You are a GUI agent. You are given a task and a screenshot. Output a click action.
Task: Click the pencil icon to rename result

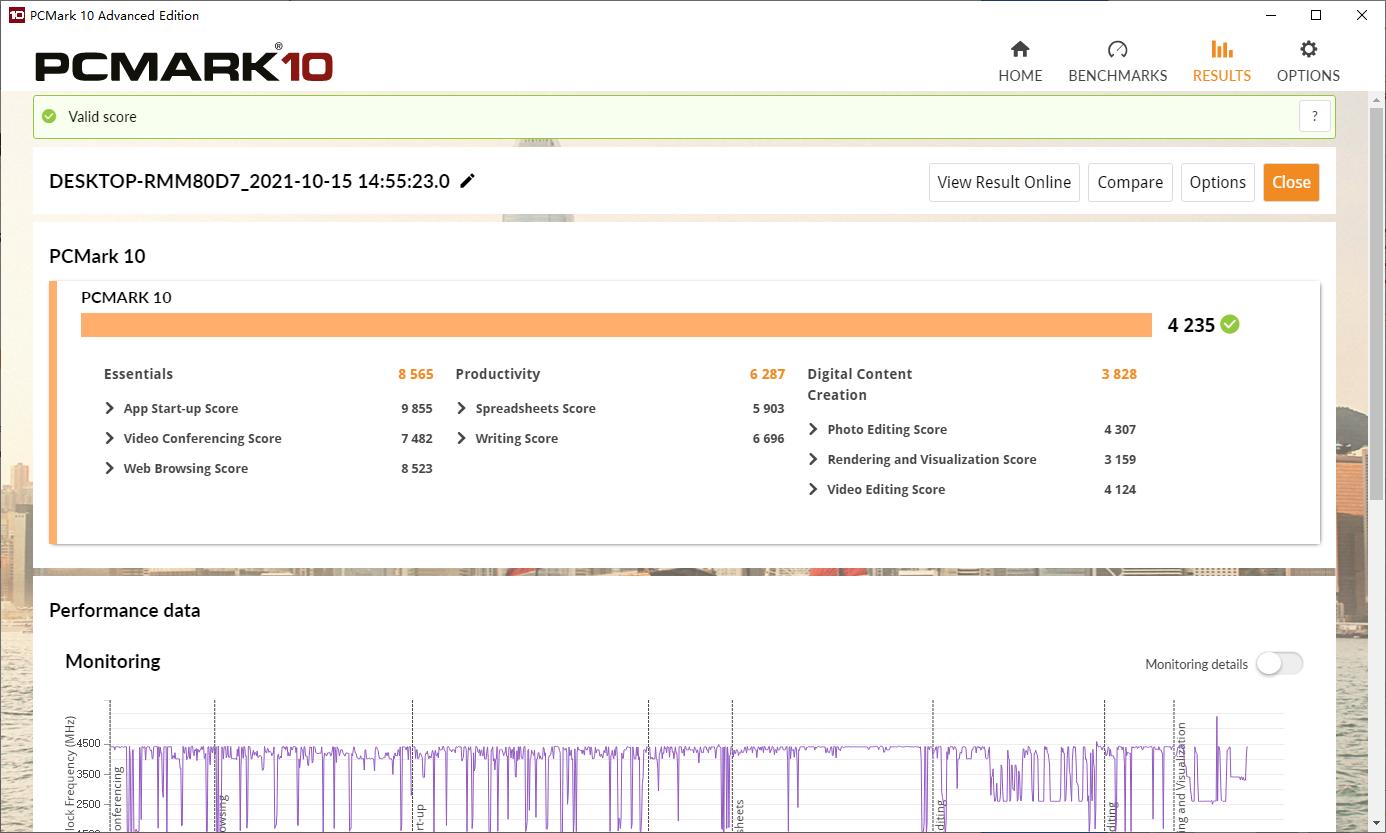467,181
